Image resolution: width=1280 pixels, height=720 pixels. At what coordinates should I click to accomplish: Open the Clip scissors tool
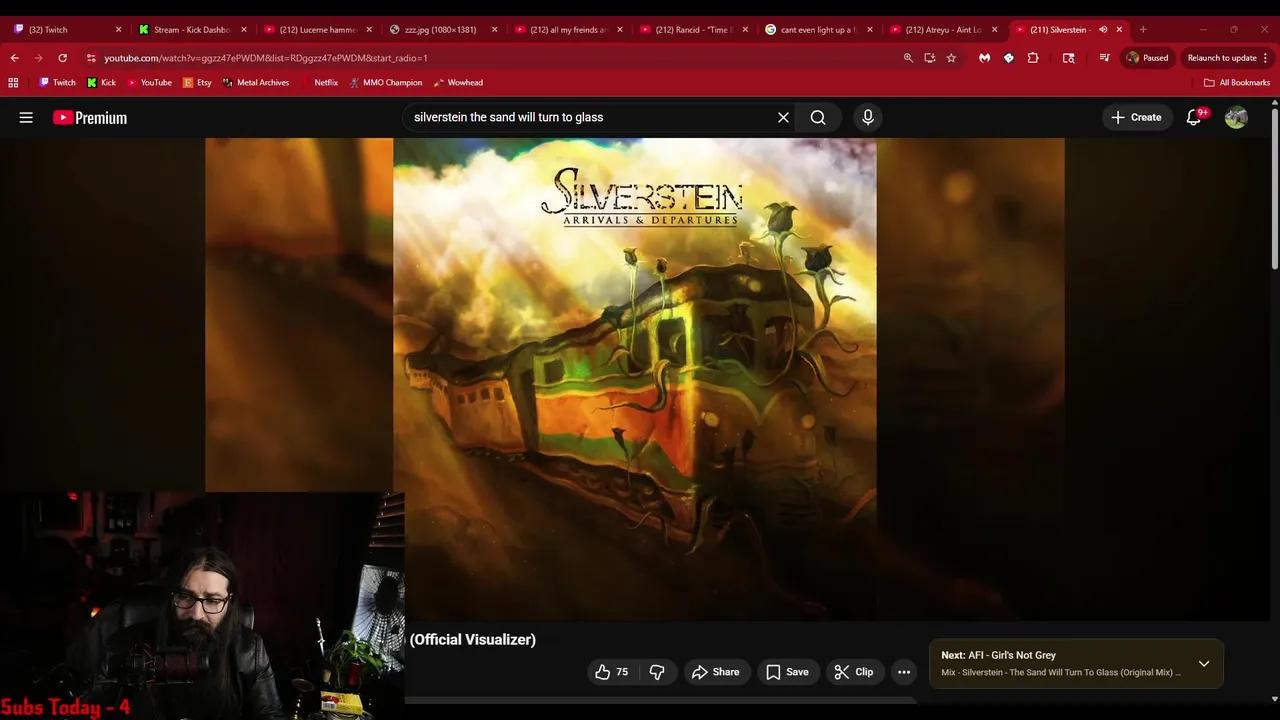[855, 671]
